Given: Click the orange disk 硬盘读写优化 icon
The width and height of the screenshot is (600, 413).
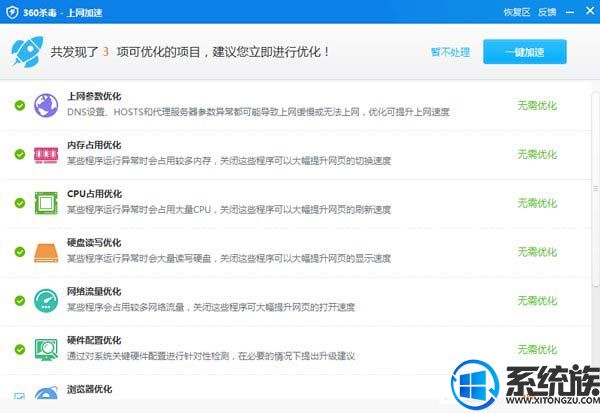Looking at the screenshot, I should tap(46, 253).
